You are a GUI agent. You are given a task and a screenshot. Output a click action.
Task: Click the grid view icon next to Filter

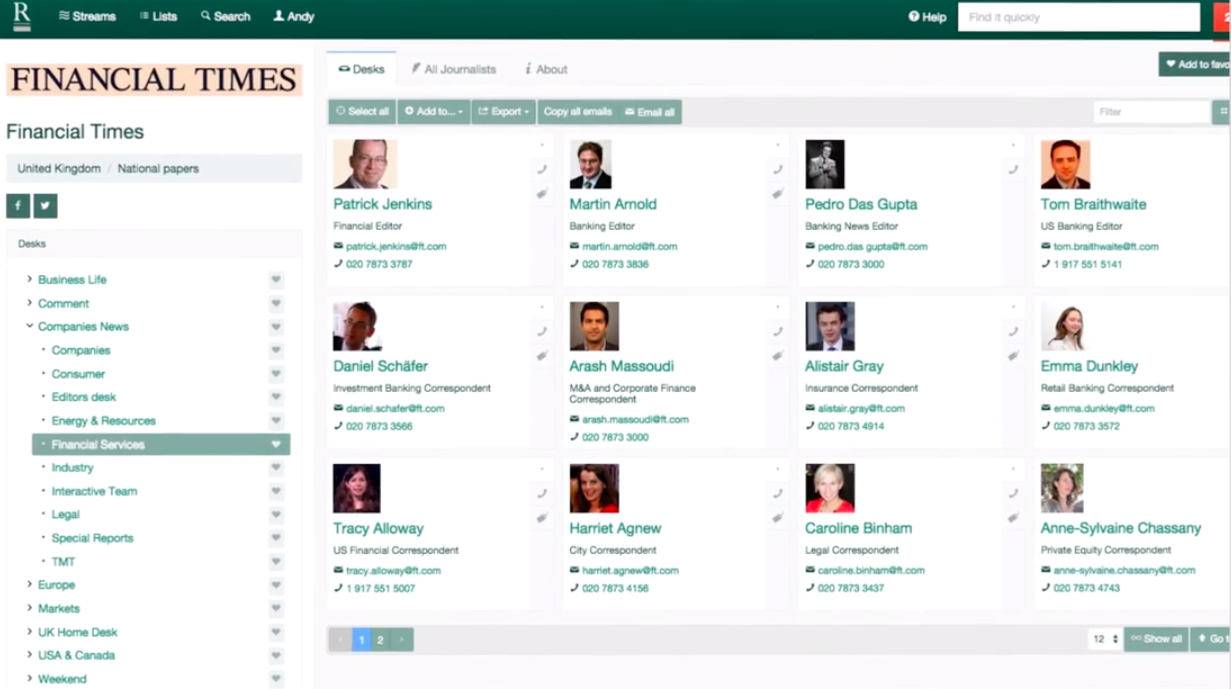tap(1221, 112)
